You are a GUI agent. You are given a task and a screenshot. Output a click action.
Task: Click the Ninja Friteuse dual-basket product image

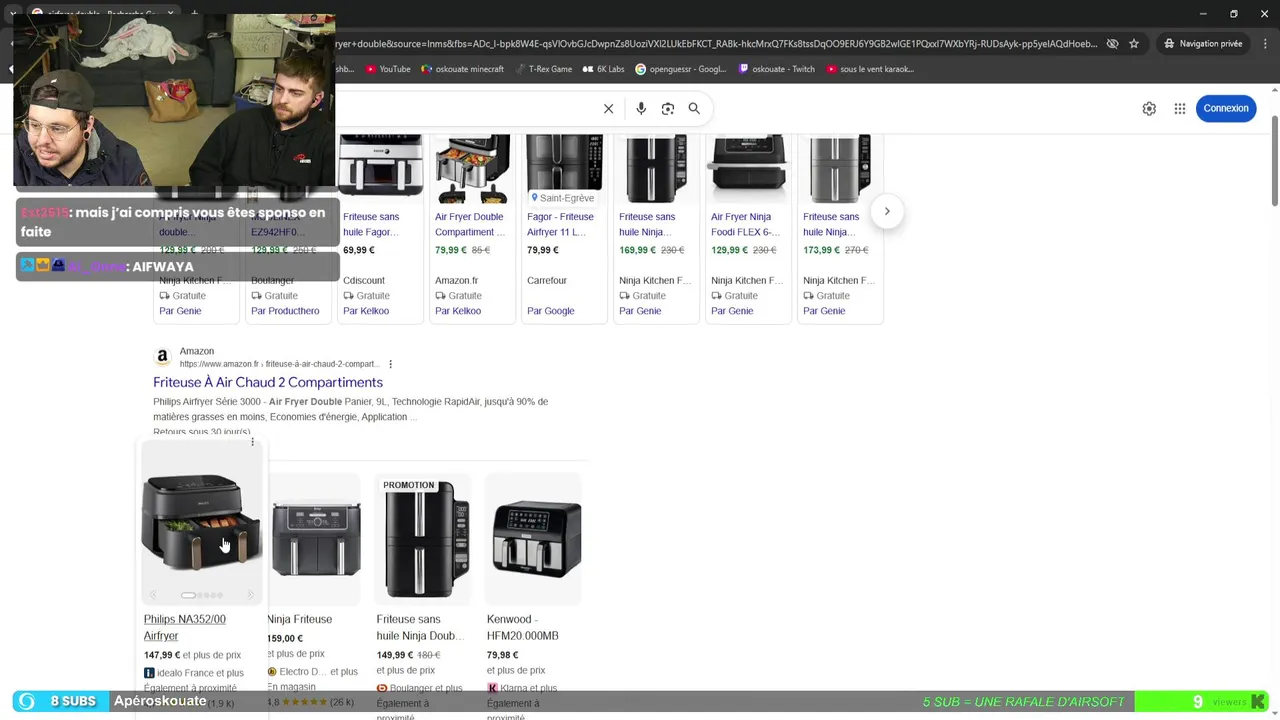pyautogui.click(x=314, y=538)
